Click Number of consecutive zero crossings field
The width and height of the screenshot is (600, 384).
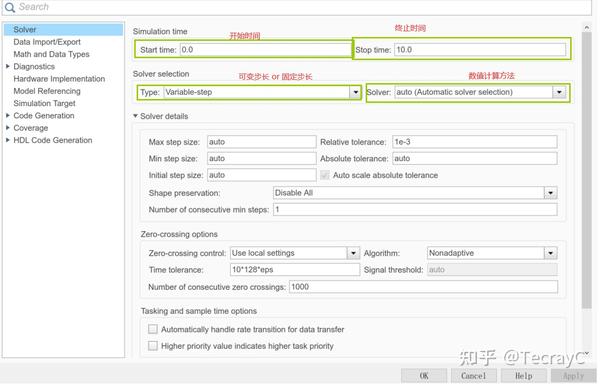[423, 287]
